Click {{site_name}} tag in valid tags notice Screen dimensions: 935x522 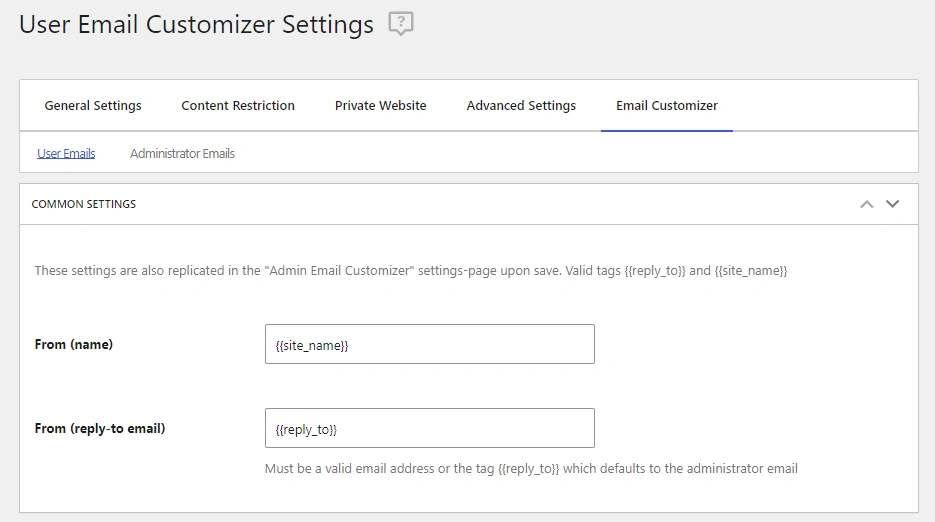[751, 271]
